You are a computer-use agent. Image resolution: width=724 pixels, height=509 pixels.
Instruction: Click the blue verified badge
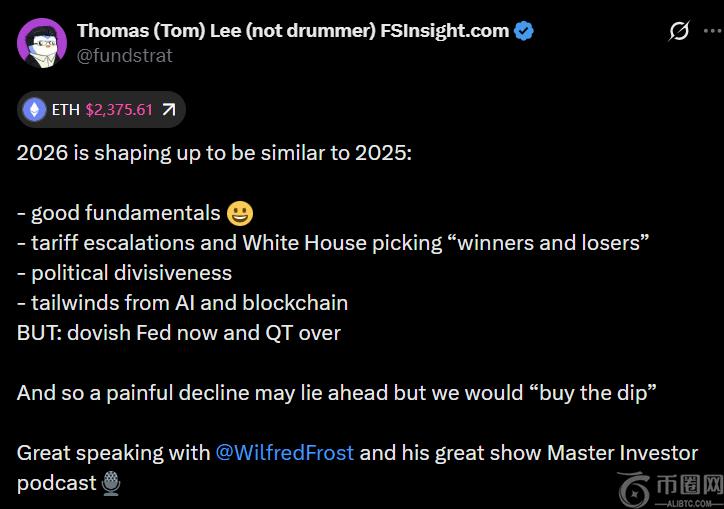(524, 31)
